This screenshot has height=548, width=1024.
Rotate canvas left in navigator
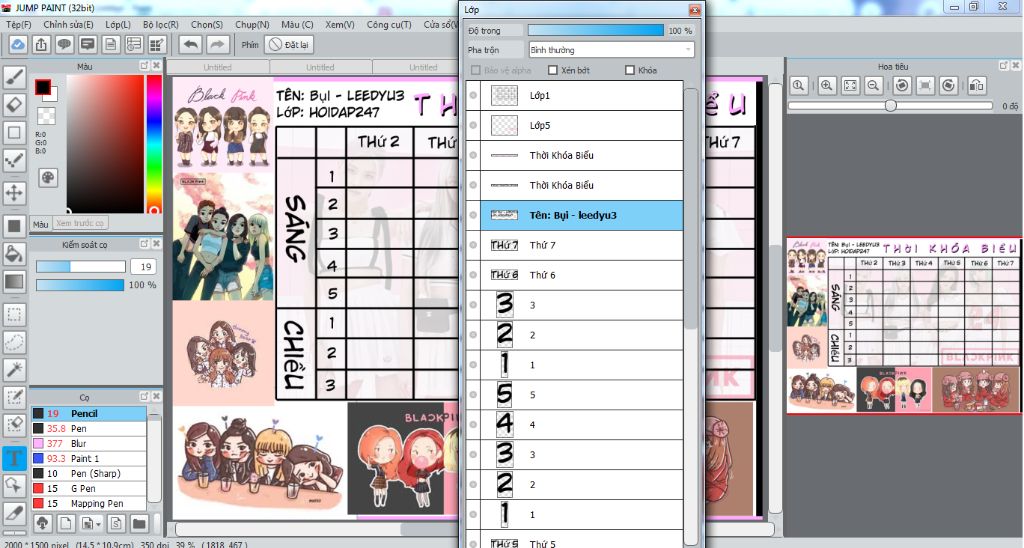pos(902,86)
